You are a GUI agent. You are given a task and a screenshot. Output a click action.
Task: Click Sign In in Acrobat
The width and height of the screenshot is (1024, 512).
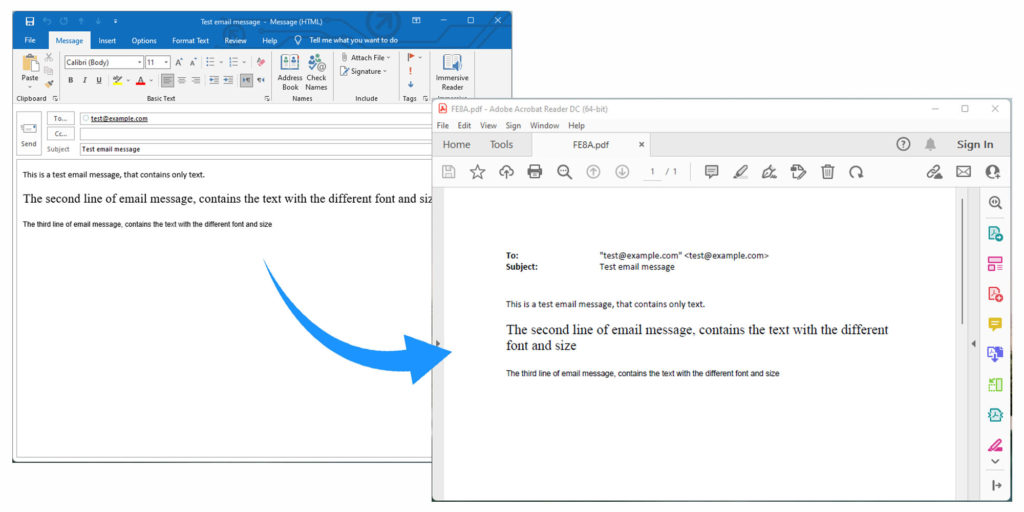coord(974,144)
